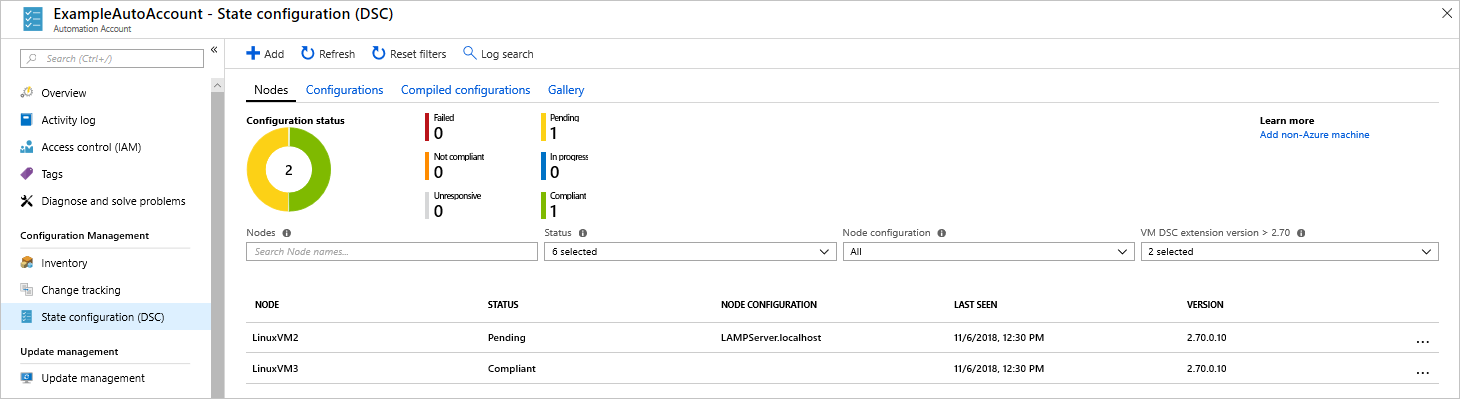Click the Activity log book icon
The image size is (1460, 399).
pos(27,120)
